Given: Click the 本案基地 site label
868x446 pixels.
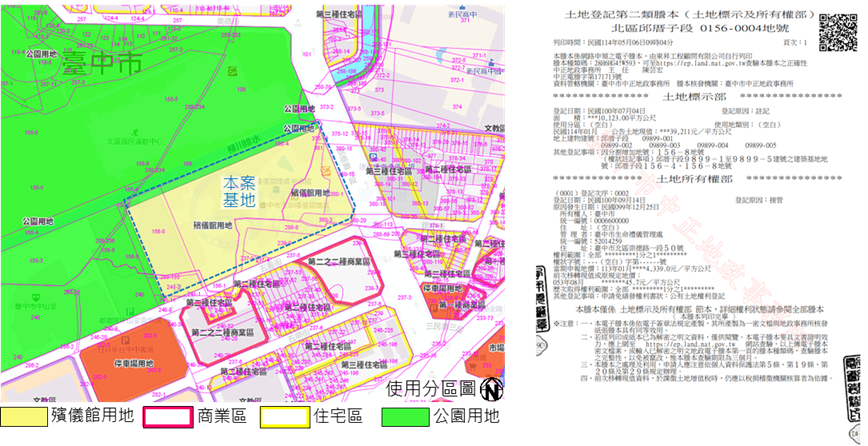Looking at the screenshot, I should (x=239, y=192).
